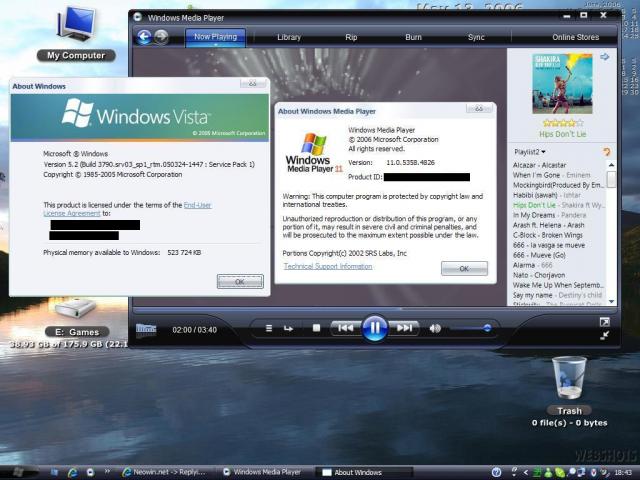640x480 pixels.
Task: Open the Trash desktop icon
Action: [569, 386]
